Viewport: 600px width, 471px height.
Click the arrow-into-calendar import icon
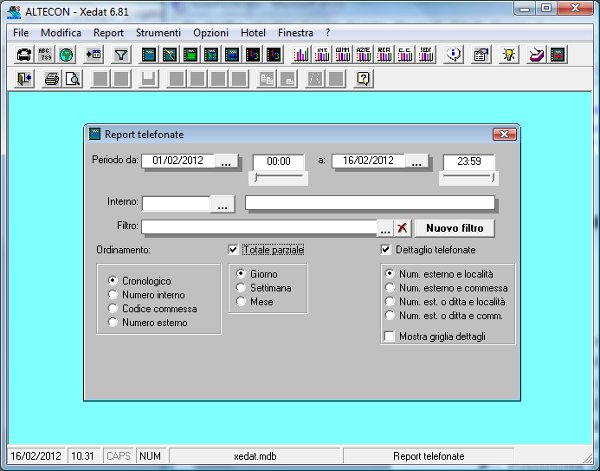(94, 55)
